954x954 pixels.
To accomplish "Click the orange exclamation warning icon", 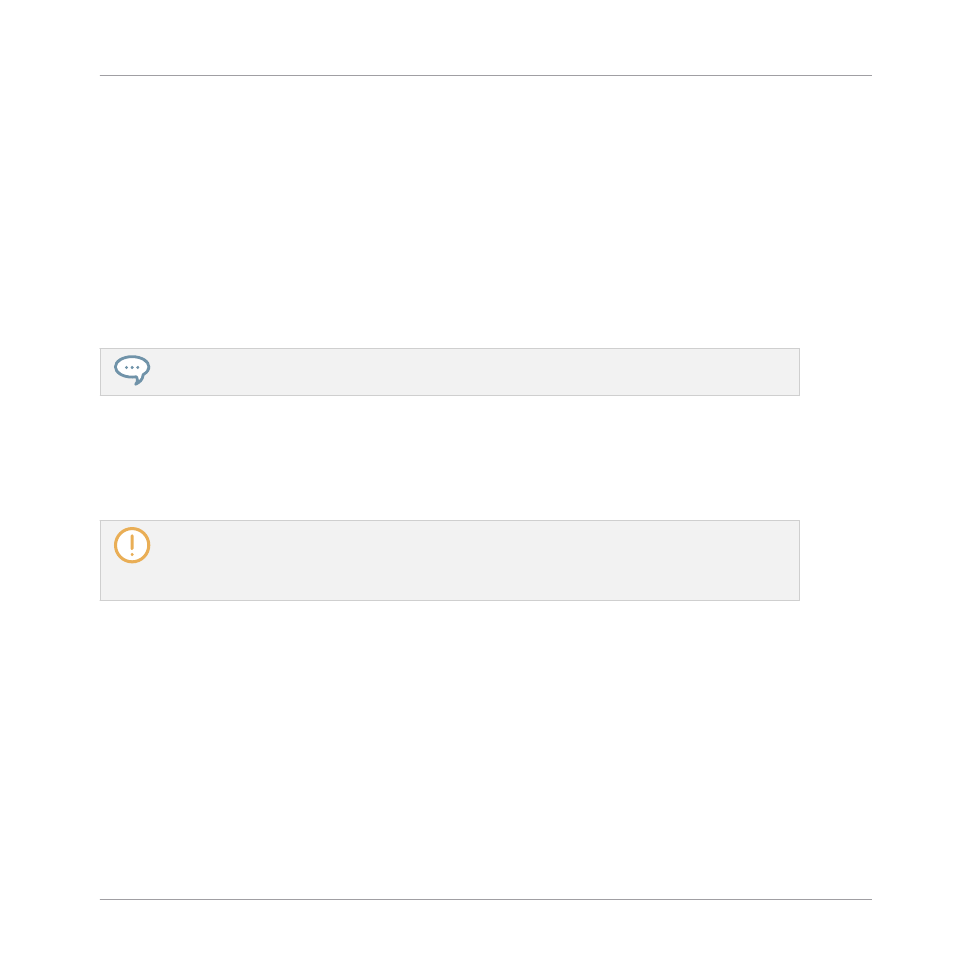I will click(132, 545).
